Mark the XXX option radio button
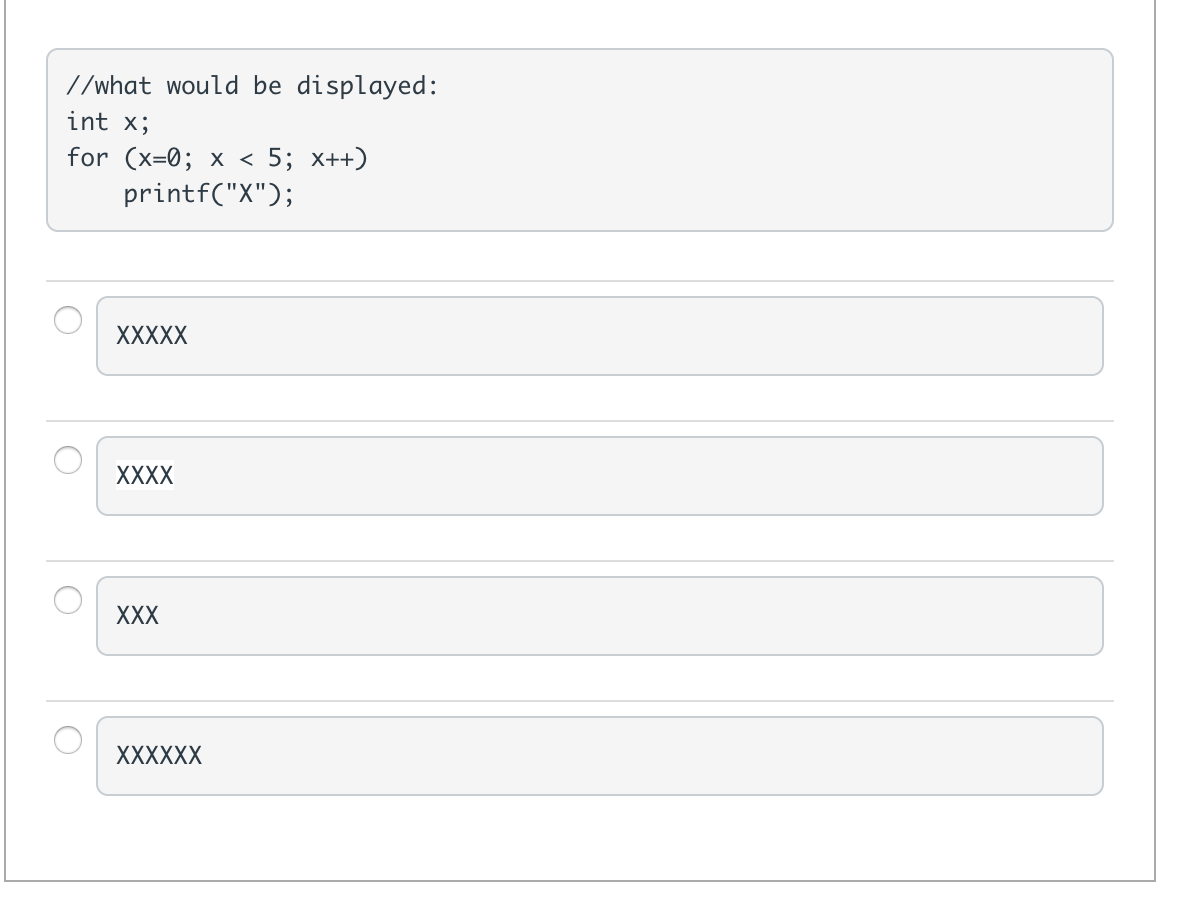 pos(68,600)
